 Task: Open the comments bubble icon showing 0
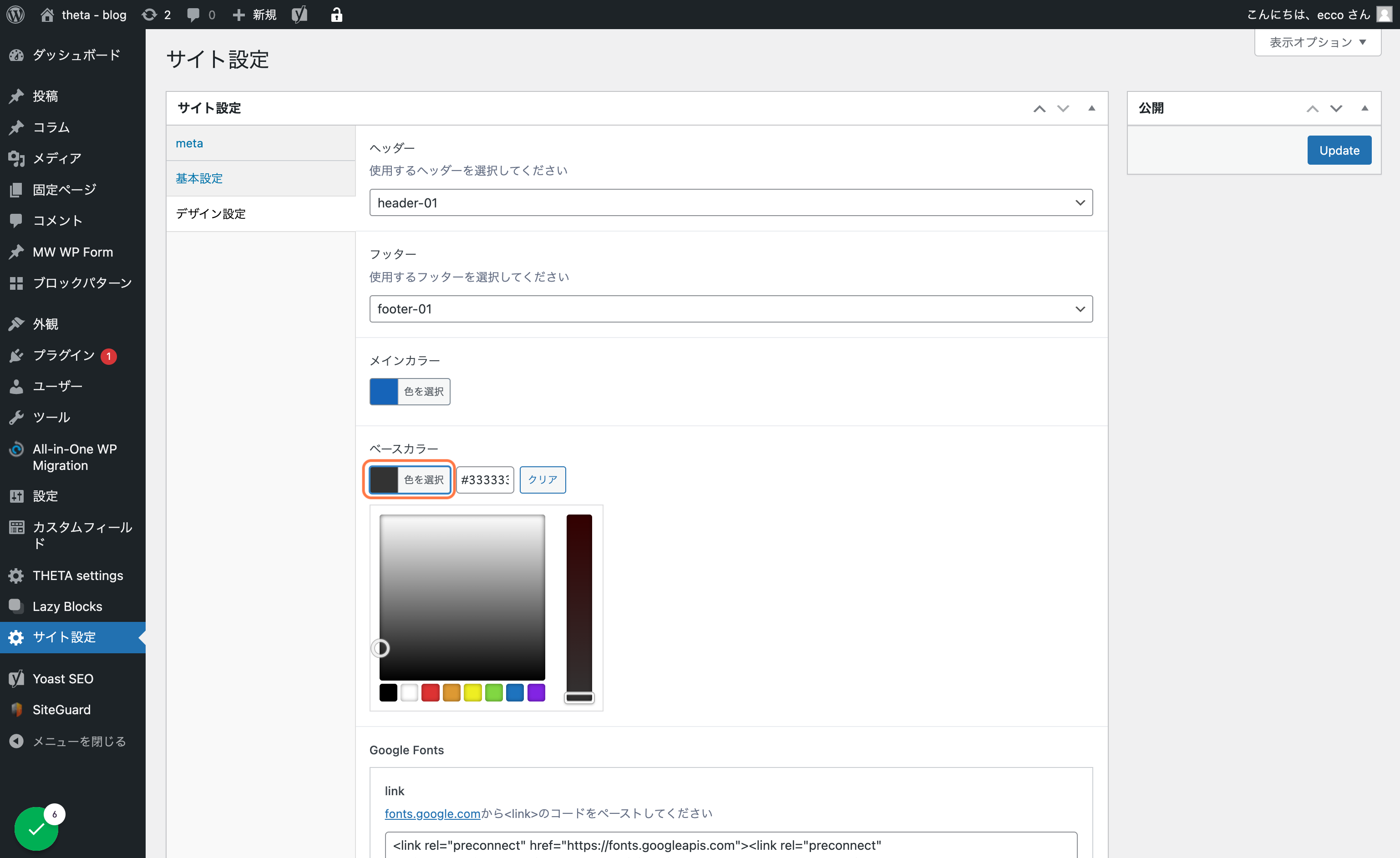201,15
